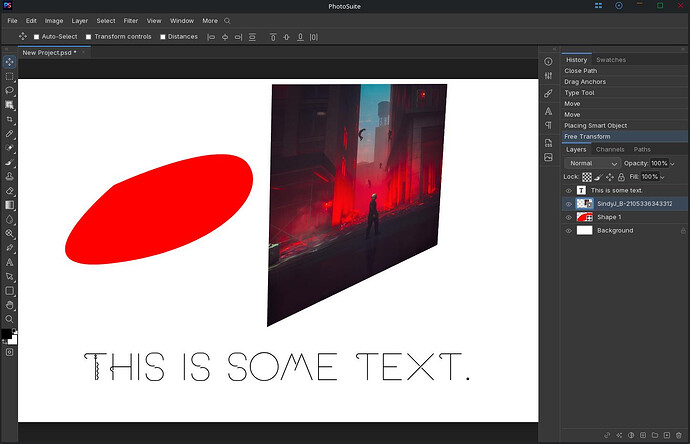
Task: Open the Image menu
Action: [54, 21]
